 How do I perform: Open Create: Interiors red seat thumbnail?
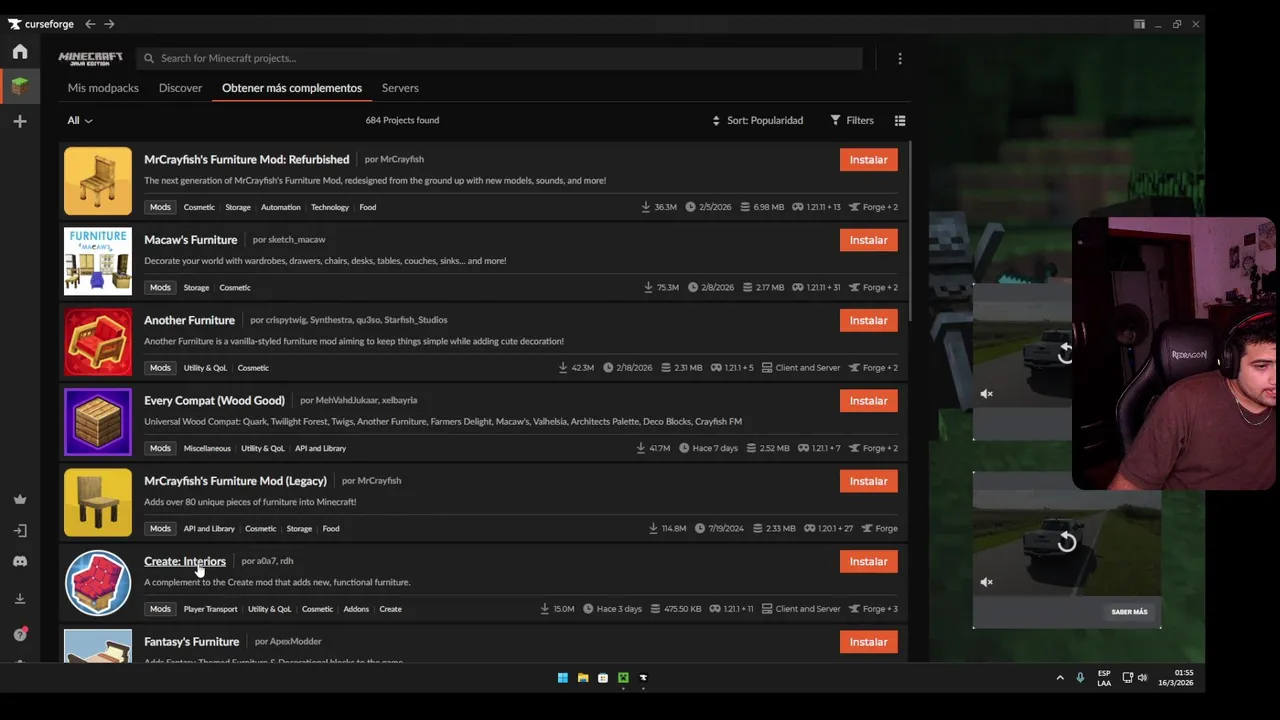tap(98, 583)
